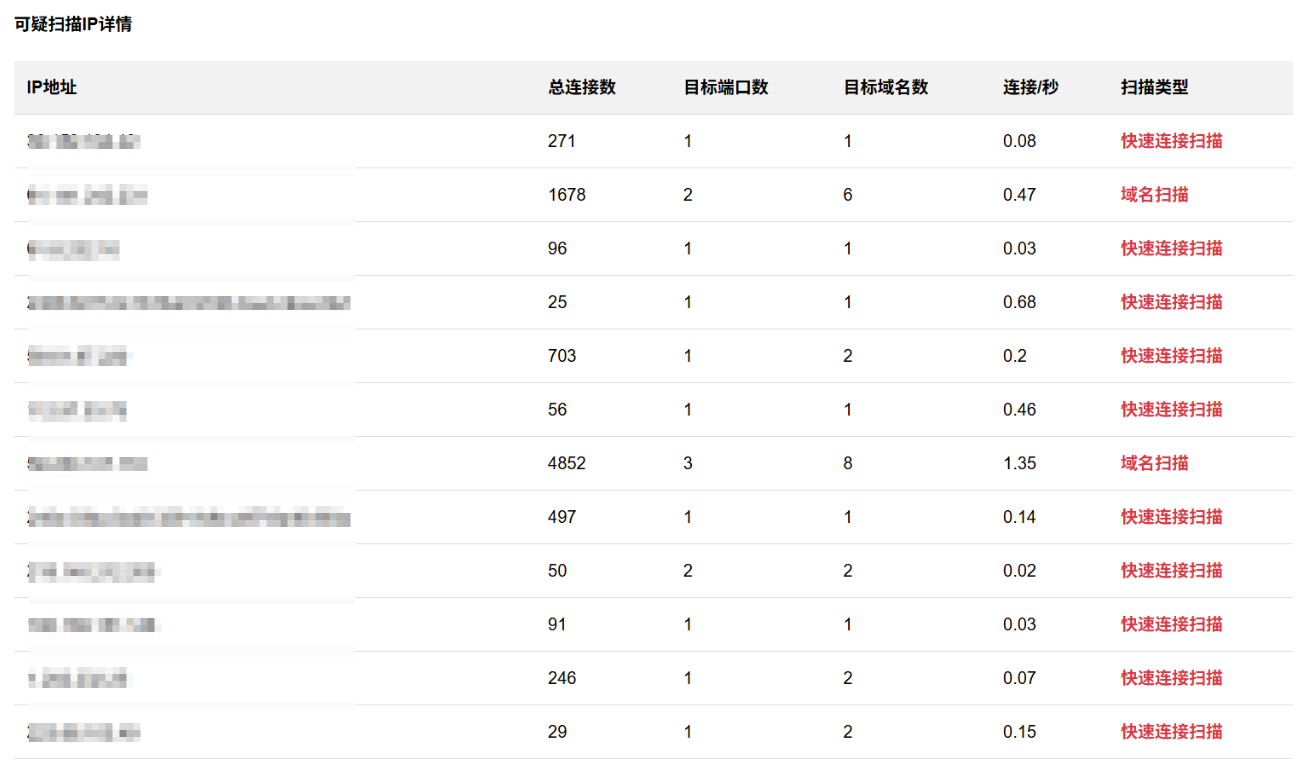1314x768 pixels.
Task: Select total connections value 703
Action: coord(562,356)
